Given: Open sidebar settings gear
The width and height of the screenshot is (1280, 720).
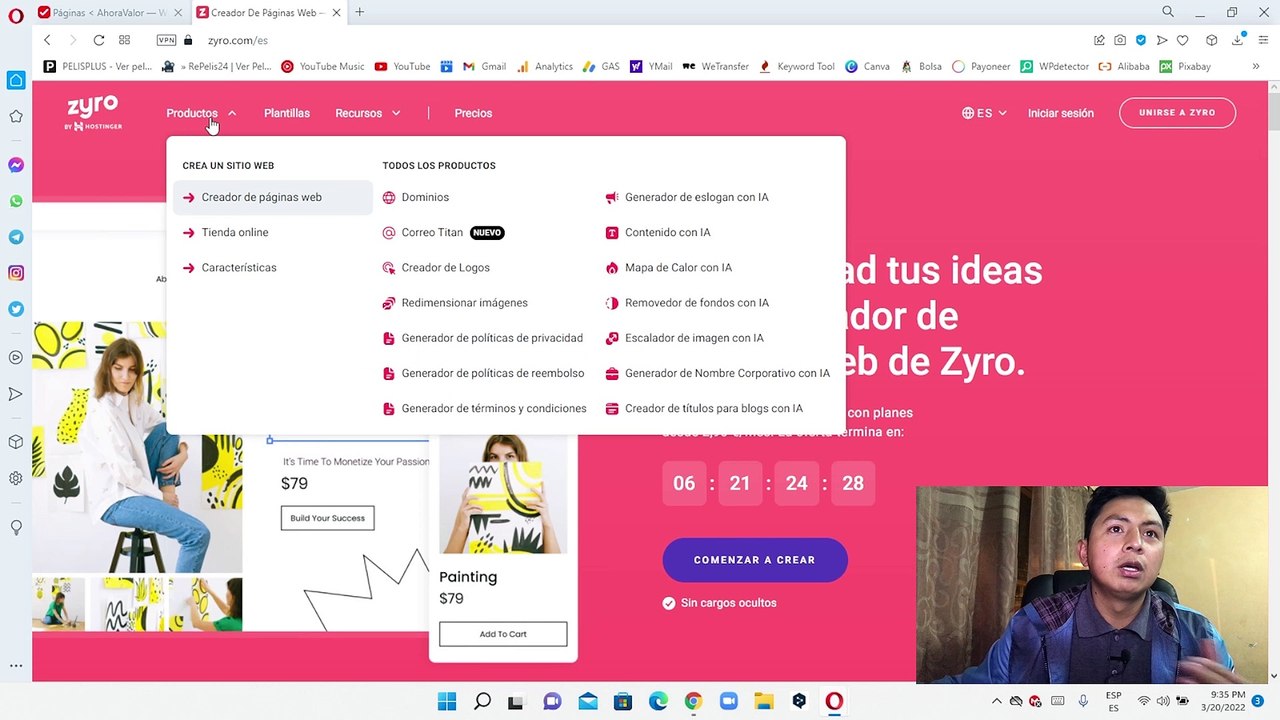Looking at the screenshot, I should 16,478.
